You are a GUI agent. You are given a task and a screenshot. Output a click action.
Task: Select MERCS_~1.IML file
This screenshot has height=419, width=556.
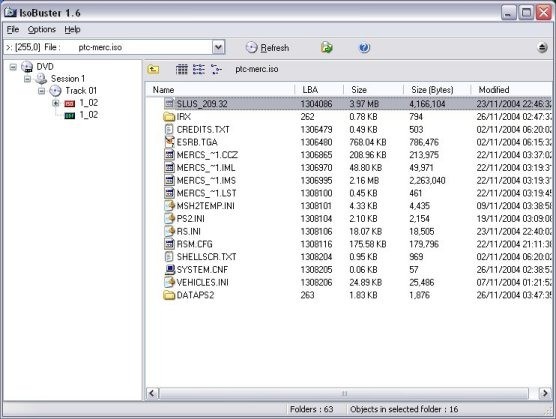tap(206, 168)
